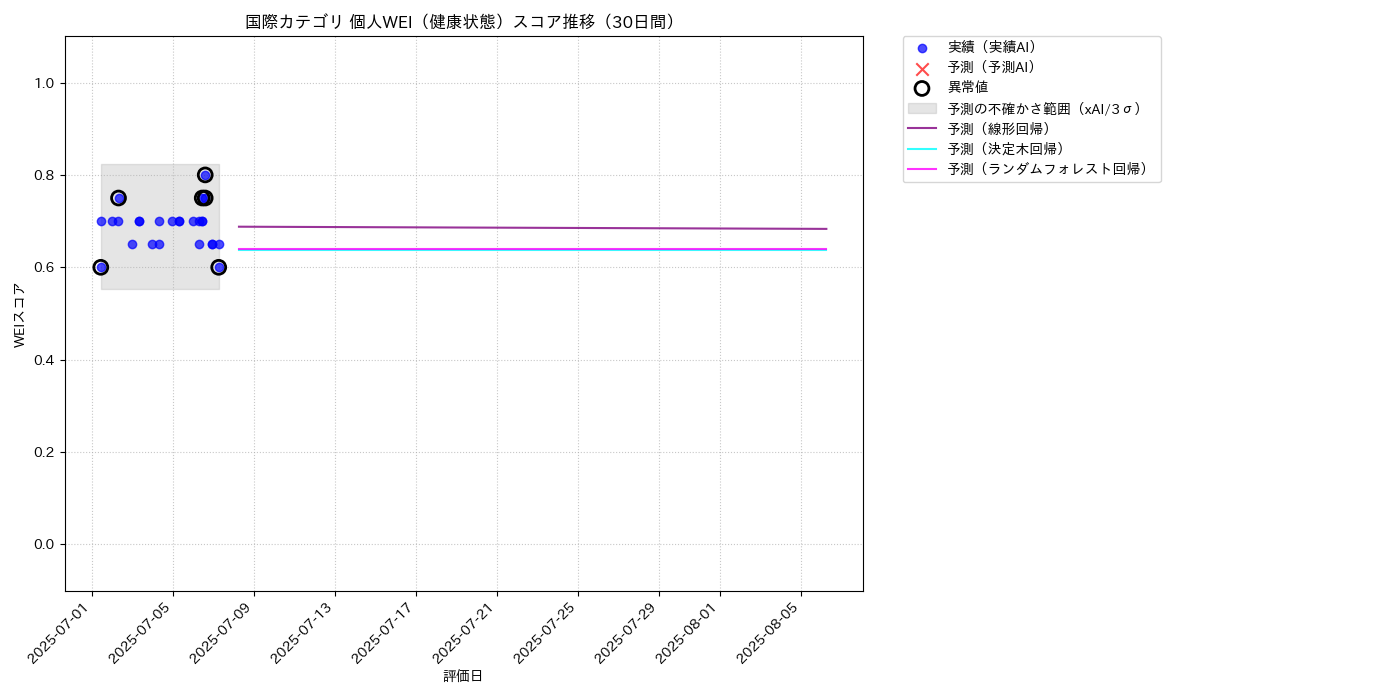Click the 0.4 y-axis tick label
Screen dimensions: 1400x700
pyautogui.click(x=45, y=360)
